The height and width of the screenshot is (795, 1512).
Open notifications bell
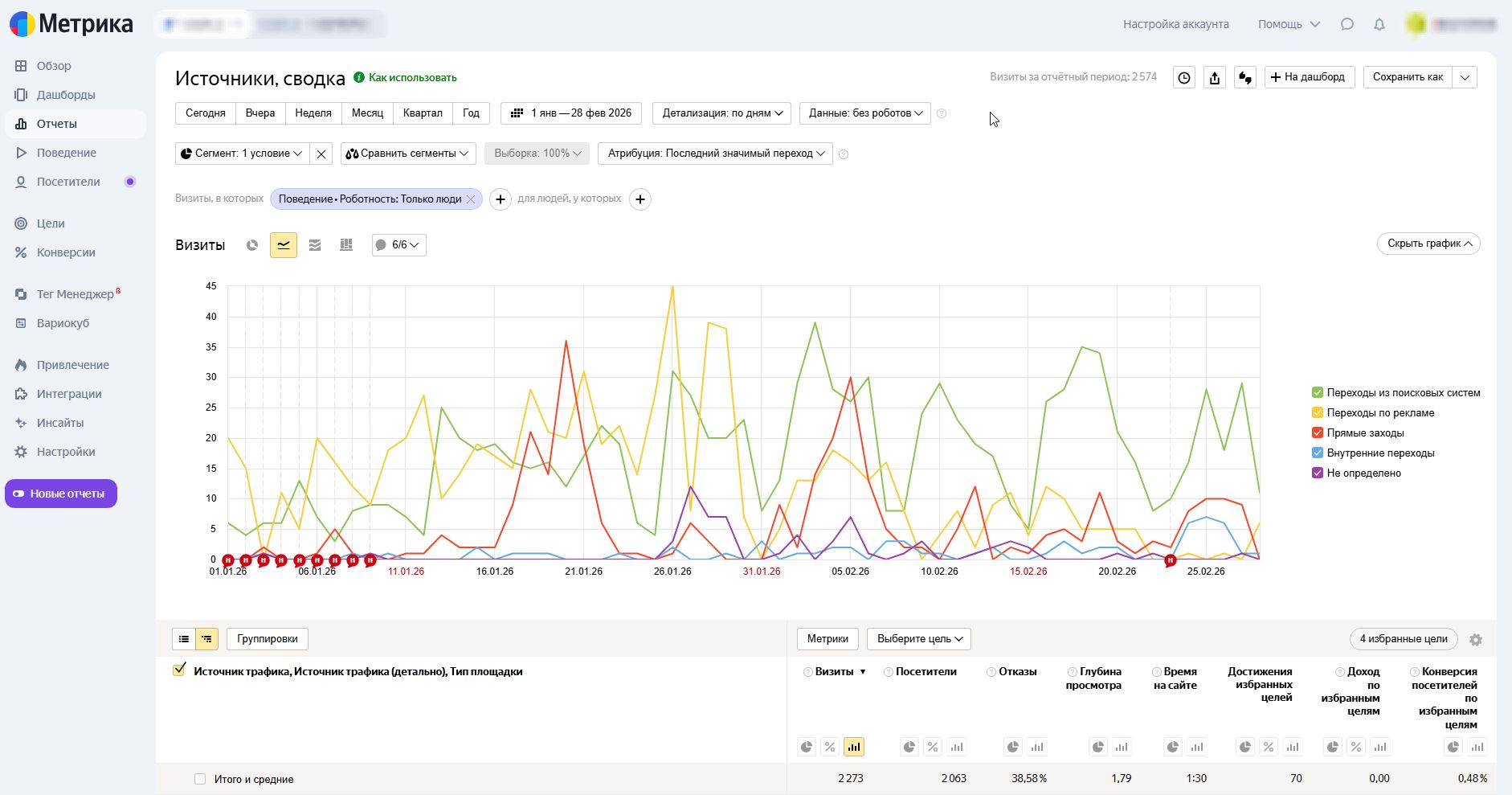1379,24
